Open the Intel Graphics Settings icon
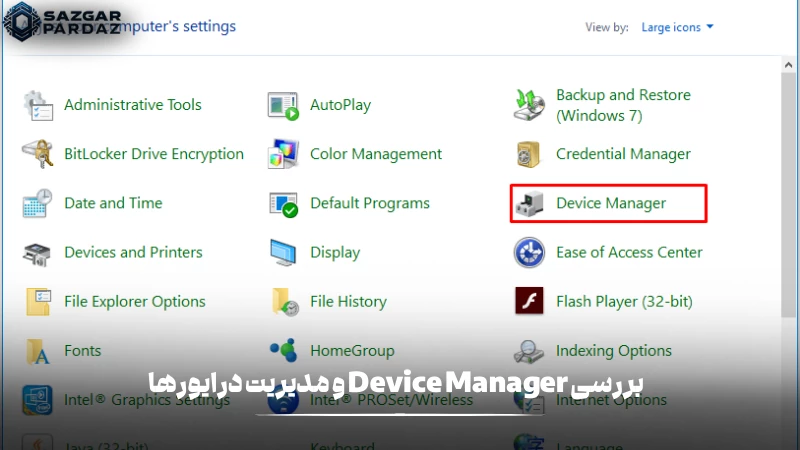This screenshot has height=450, width=800. point(37,400)
